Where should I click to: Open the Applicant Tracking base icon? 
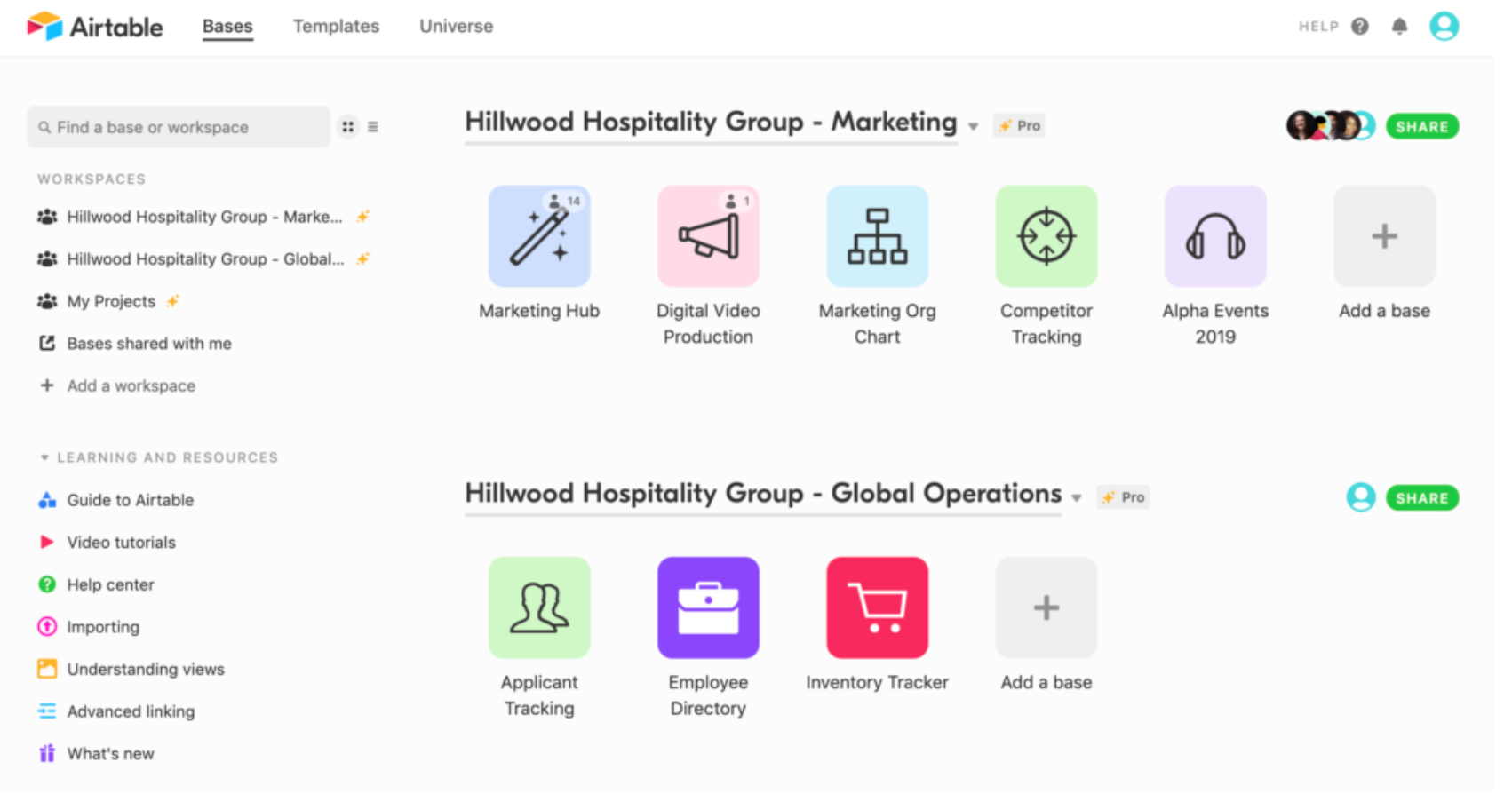(x=539, y=607)
